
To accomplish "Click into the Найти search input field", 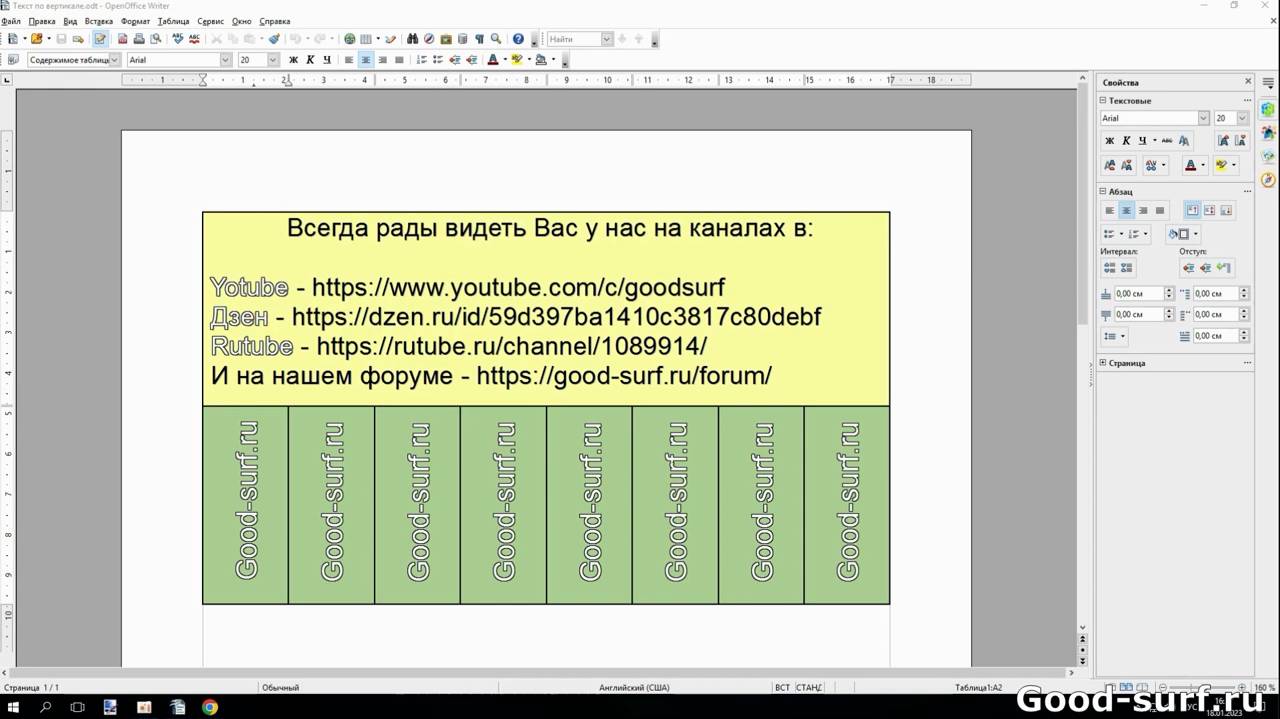I will pyautogui.click(x=573, y=39).
